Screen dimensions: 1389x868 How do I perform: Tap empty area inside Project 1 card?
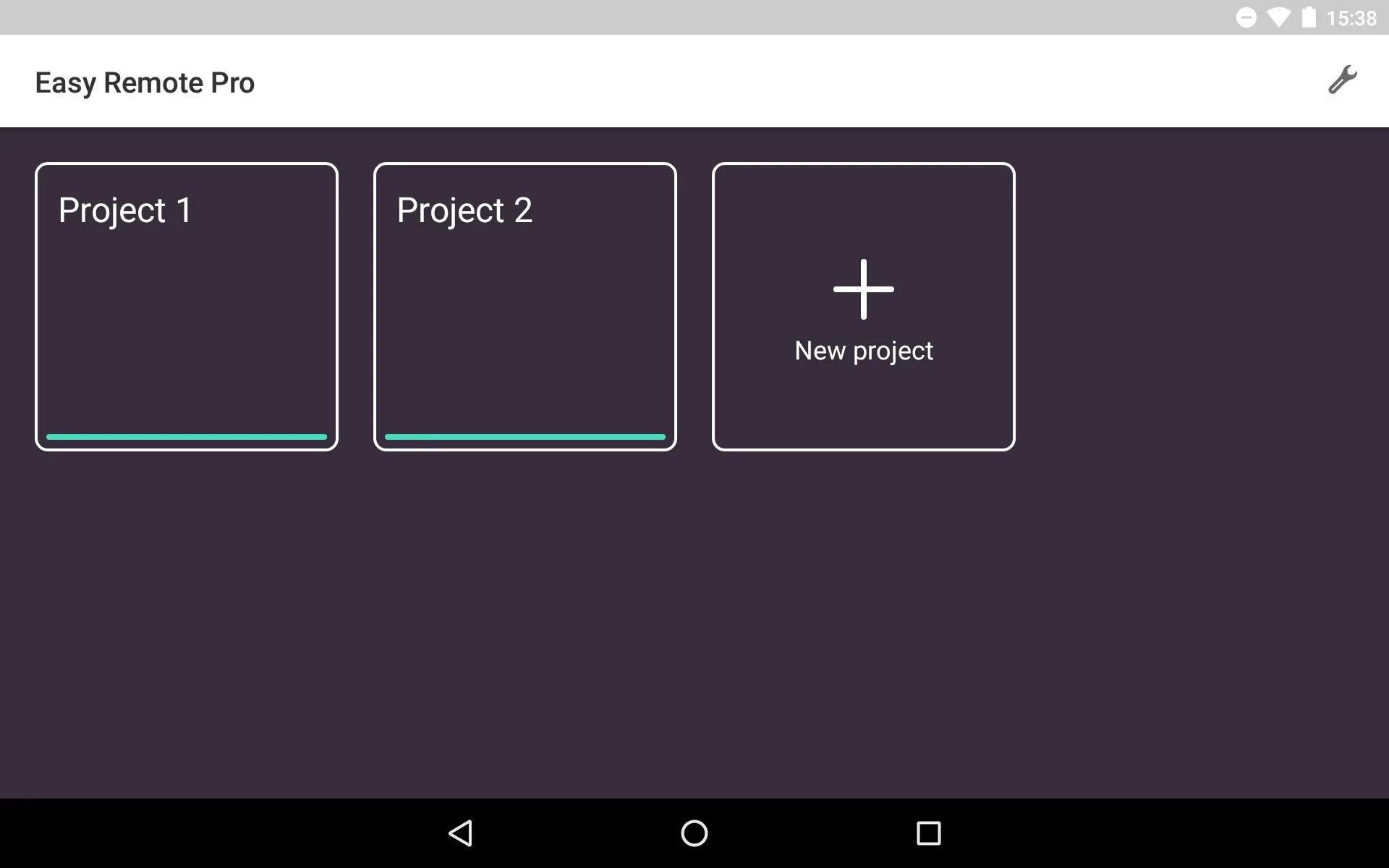click(187, 333)
